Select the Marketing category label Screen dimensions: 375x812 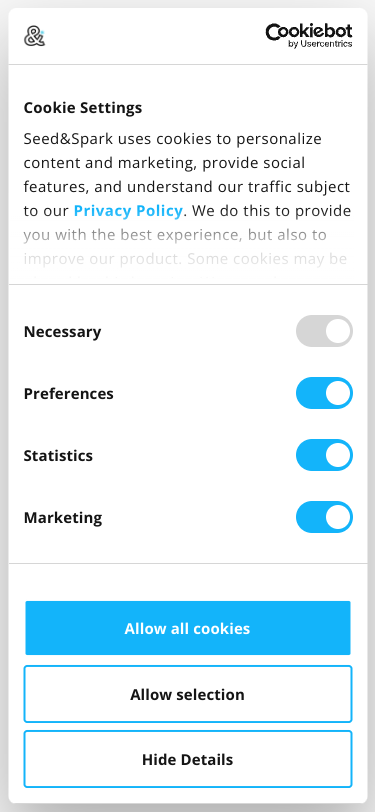click(63, 518)
